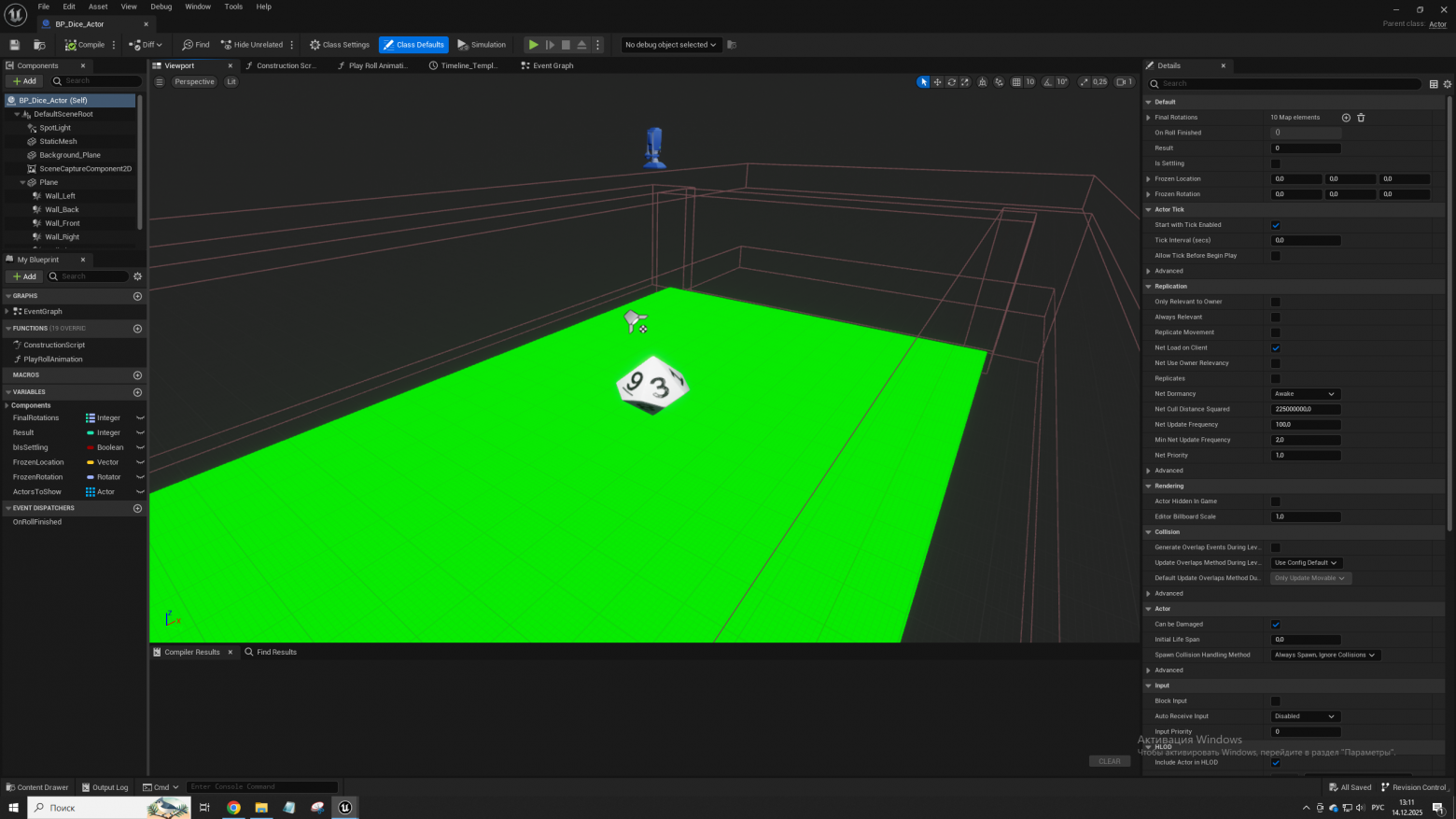Open the Content Drawer
1456x819 pixels.
tap(36, 787)
